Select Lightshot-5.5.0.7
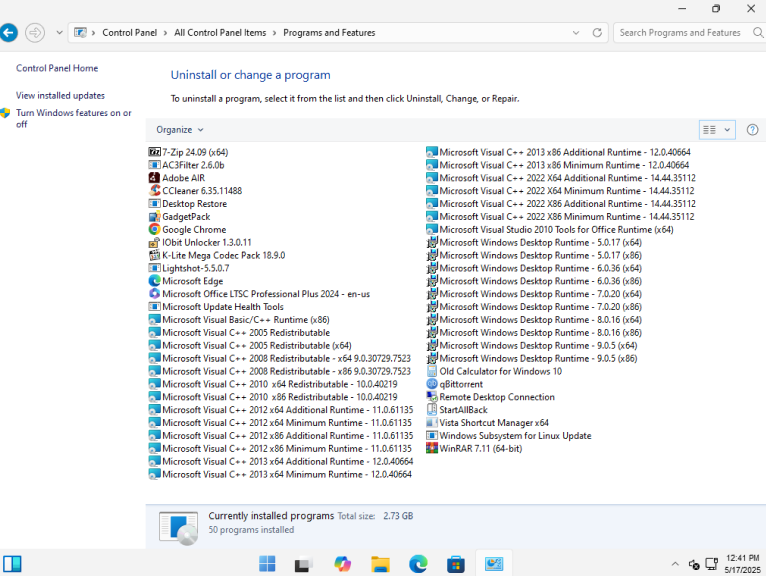 [189, 268]
